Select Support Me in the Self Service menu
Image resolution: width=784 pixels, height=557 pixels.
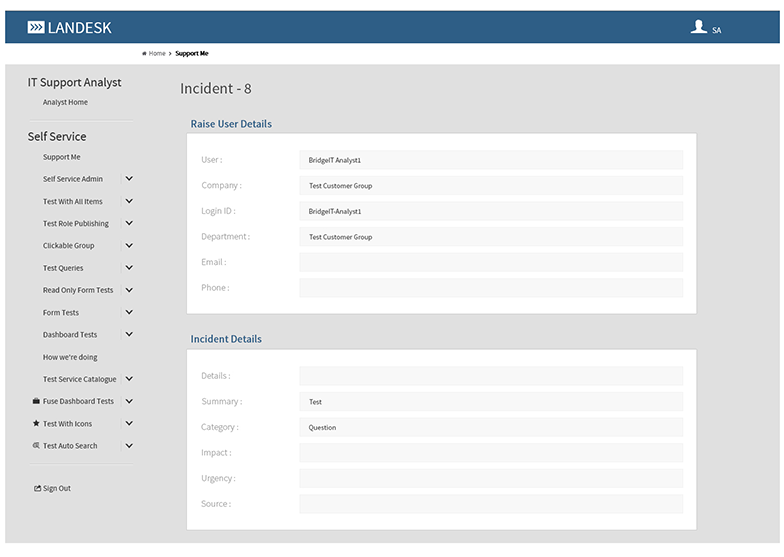point(62,157)
